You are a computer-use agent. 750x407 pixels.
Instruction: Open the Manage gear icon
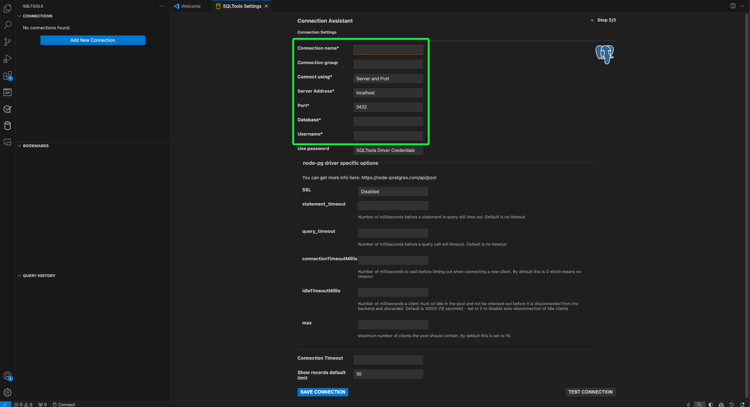tap(7, 393)
